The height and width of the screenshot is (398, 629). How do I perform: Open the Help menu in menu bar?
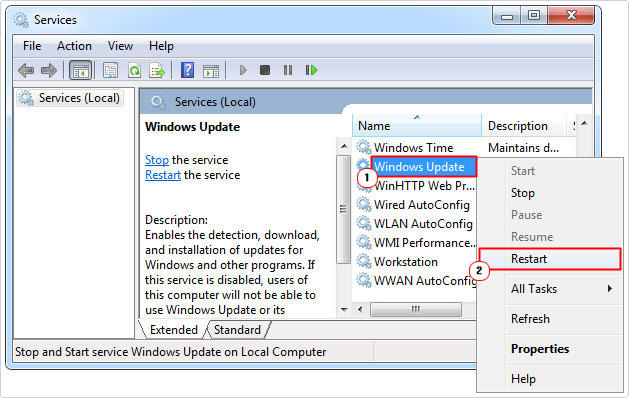pos(161,46)
